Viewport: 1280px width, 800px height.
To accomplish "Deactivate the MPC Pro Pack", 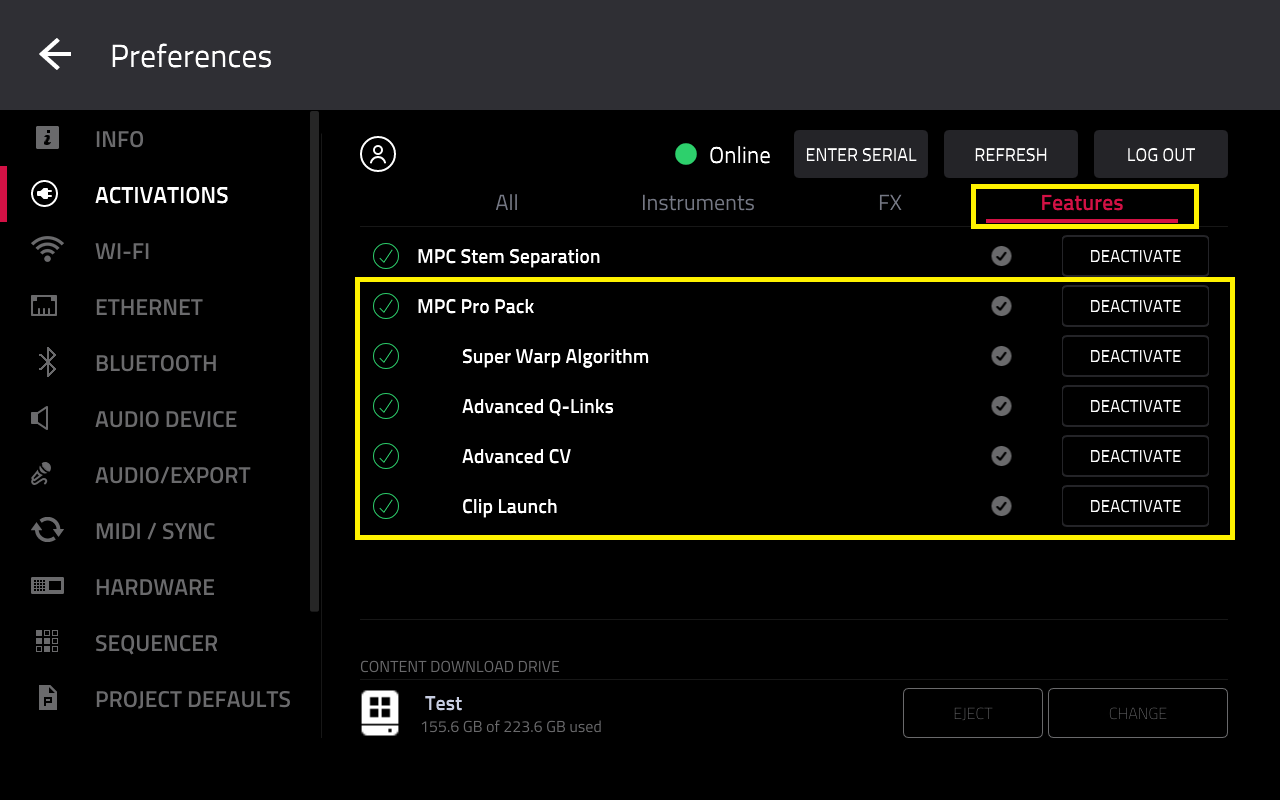I will pyautogui.click(x=1135, y=306).
